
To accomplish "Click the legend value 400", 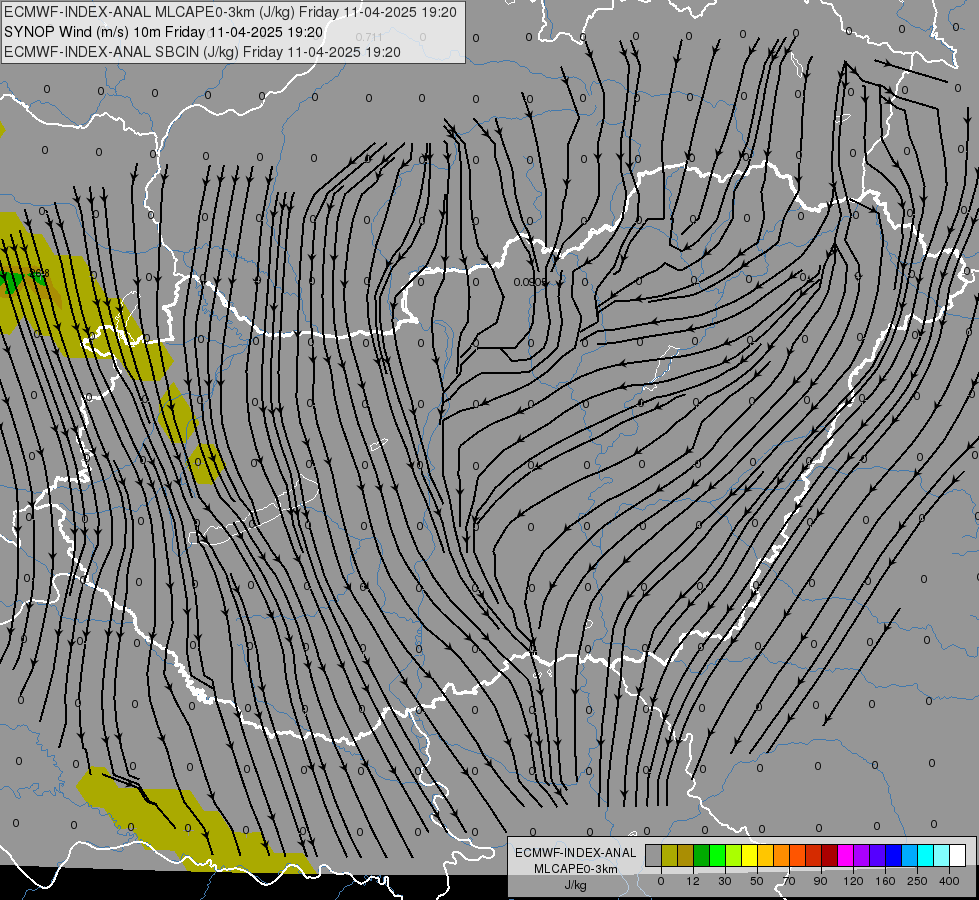I will [949, 881].
